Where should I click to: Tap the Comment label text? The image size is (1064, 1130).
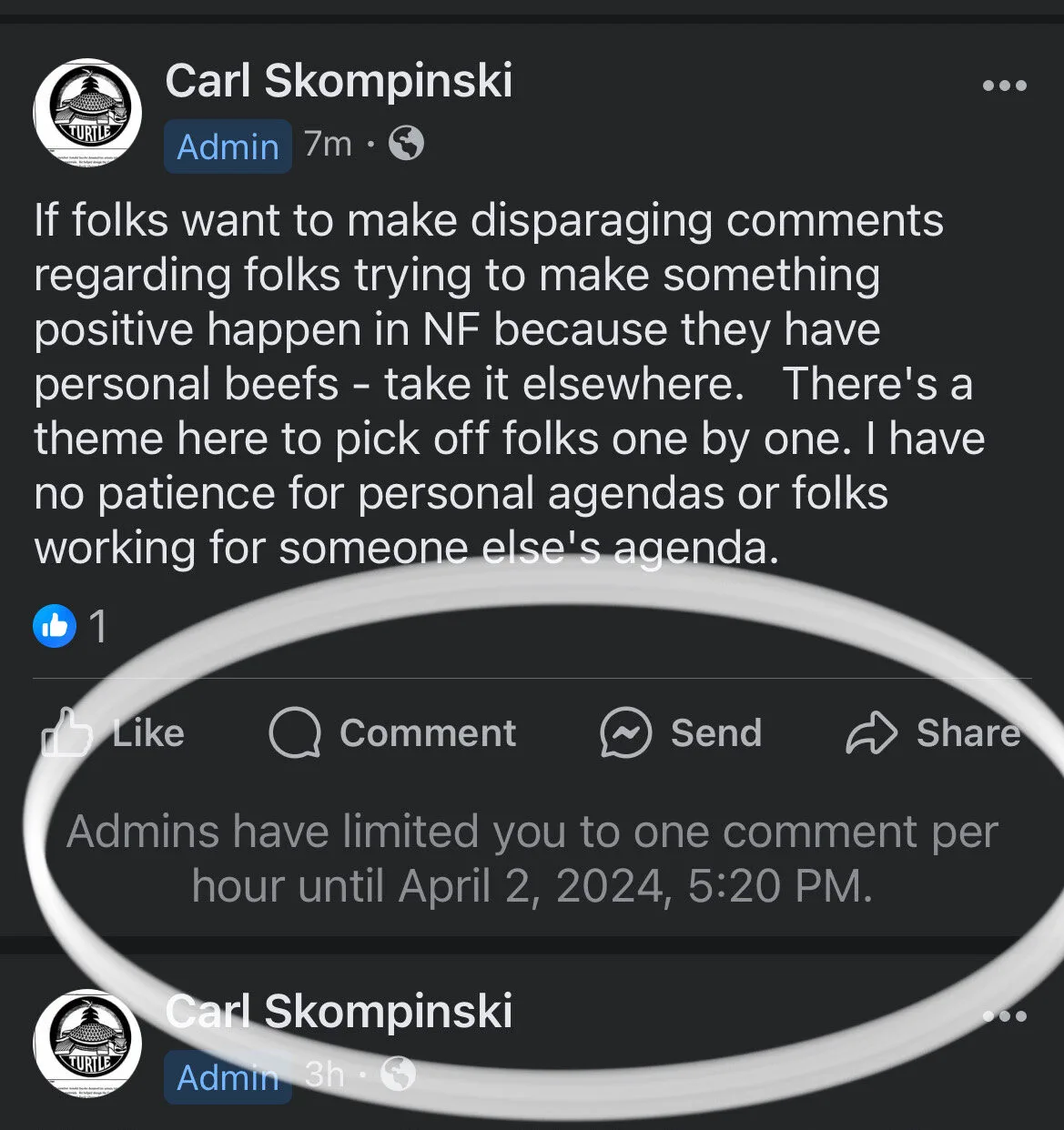428,733
